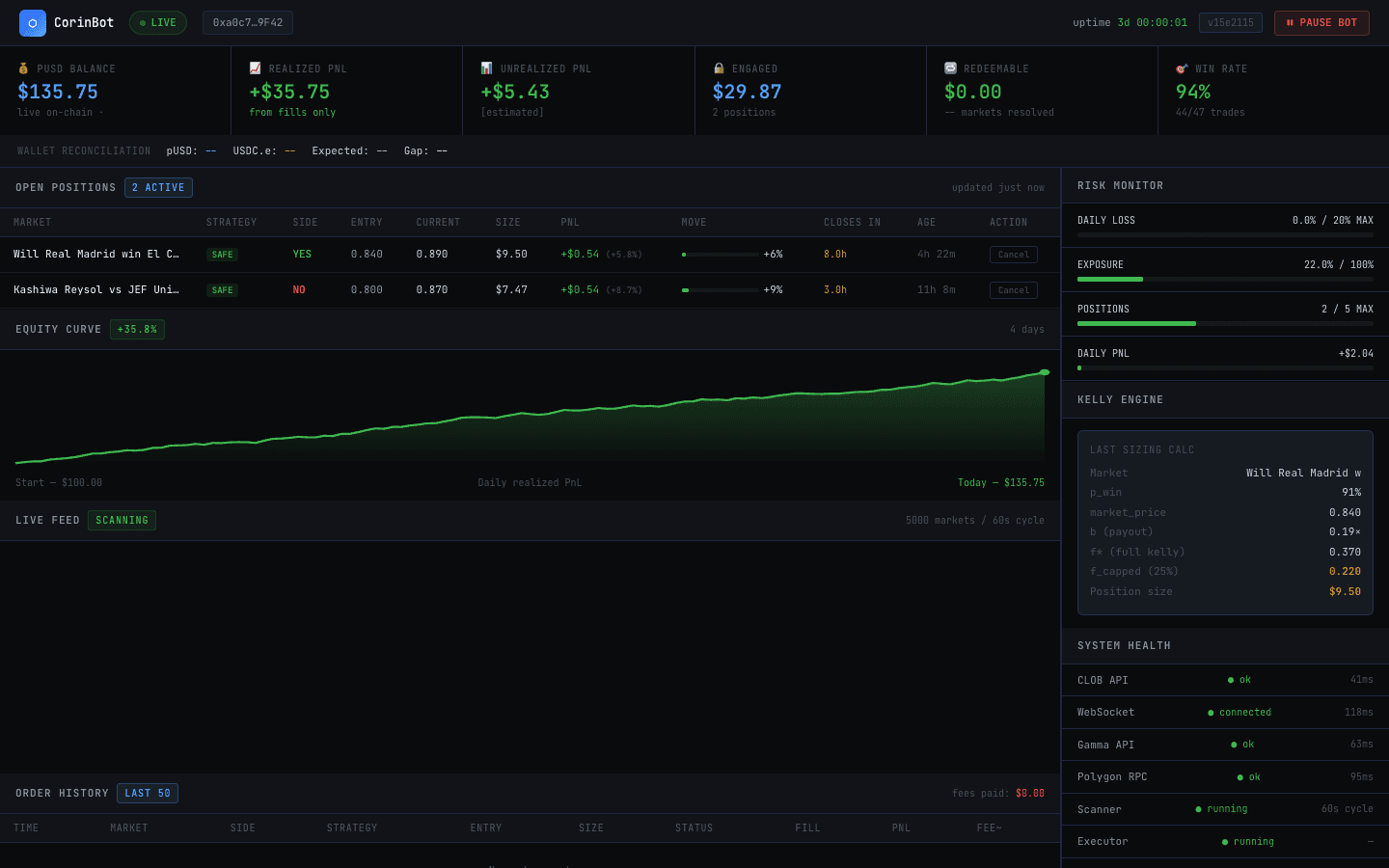Open the Kashiwa Reysol vs JEF market row
Image resolution: width=1389 pixels, height=868 pixels.
click(x=531, y=290)
